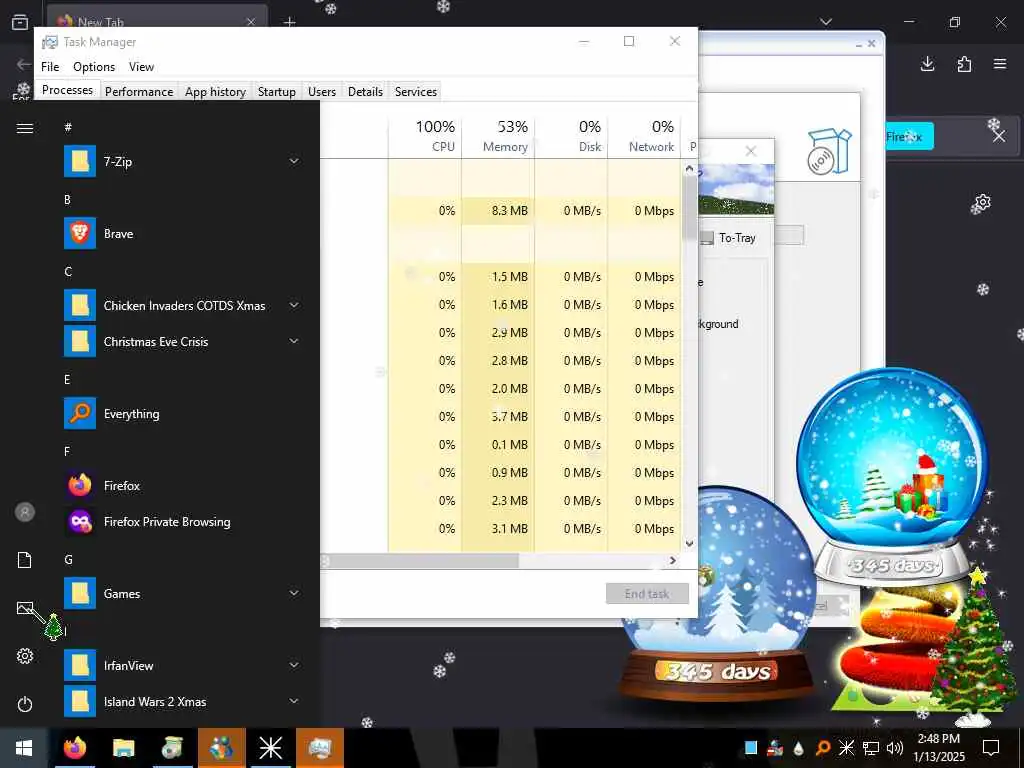Click the Games folder entry

[182, 594]
